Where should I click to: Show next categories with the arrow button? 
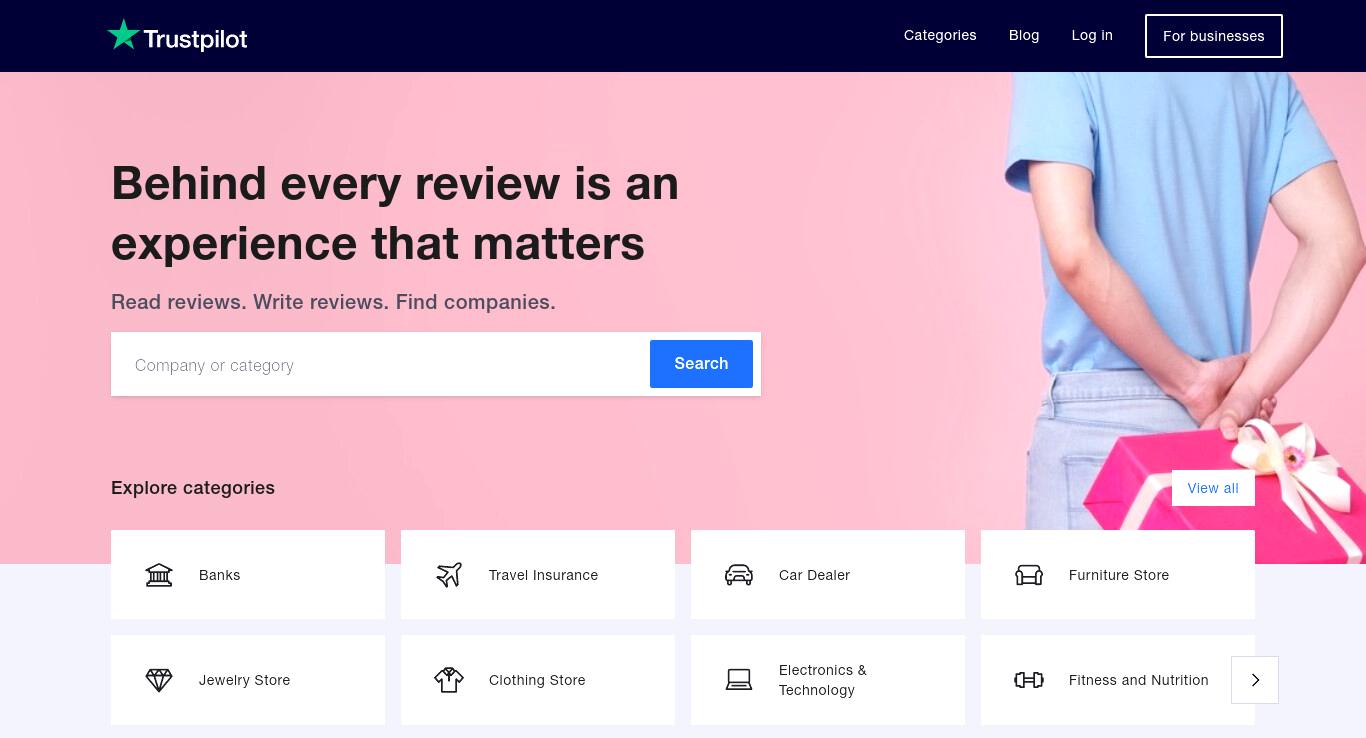pyautogui.click(x=1255, y=680)
